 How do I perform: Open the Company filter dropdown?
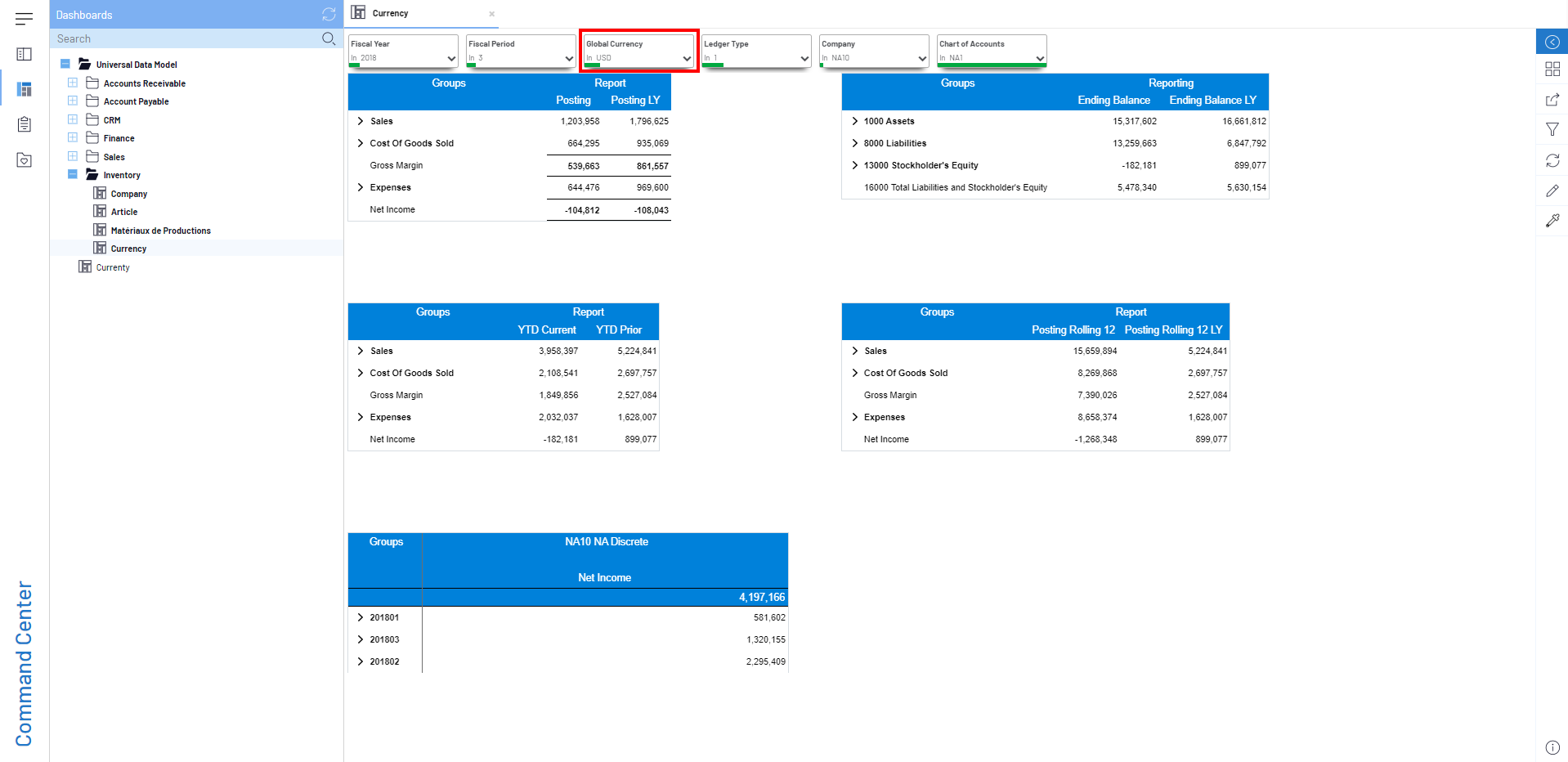pyautogui.click(x=921, y=58)
